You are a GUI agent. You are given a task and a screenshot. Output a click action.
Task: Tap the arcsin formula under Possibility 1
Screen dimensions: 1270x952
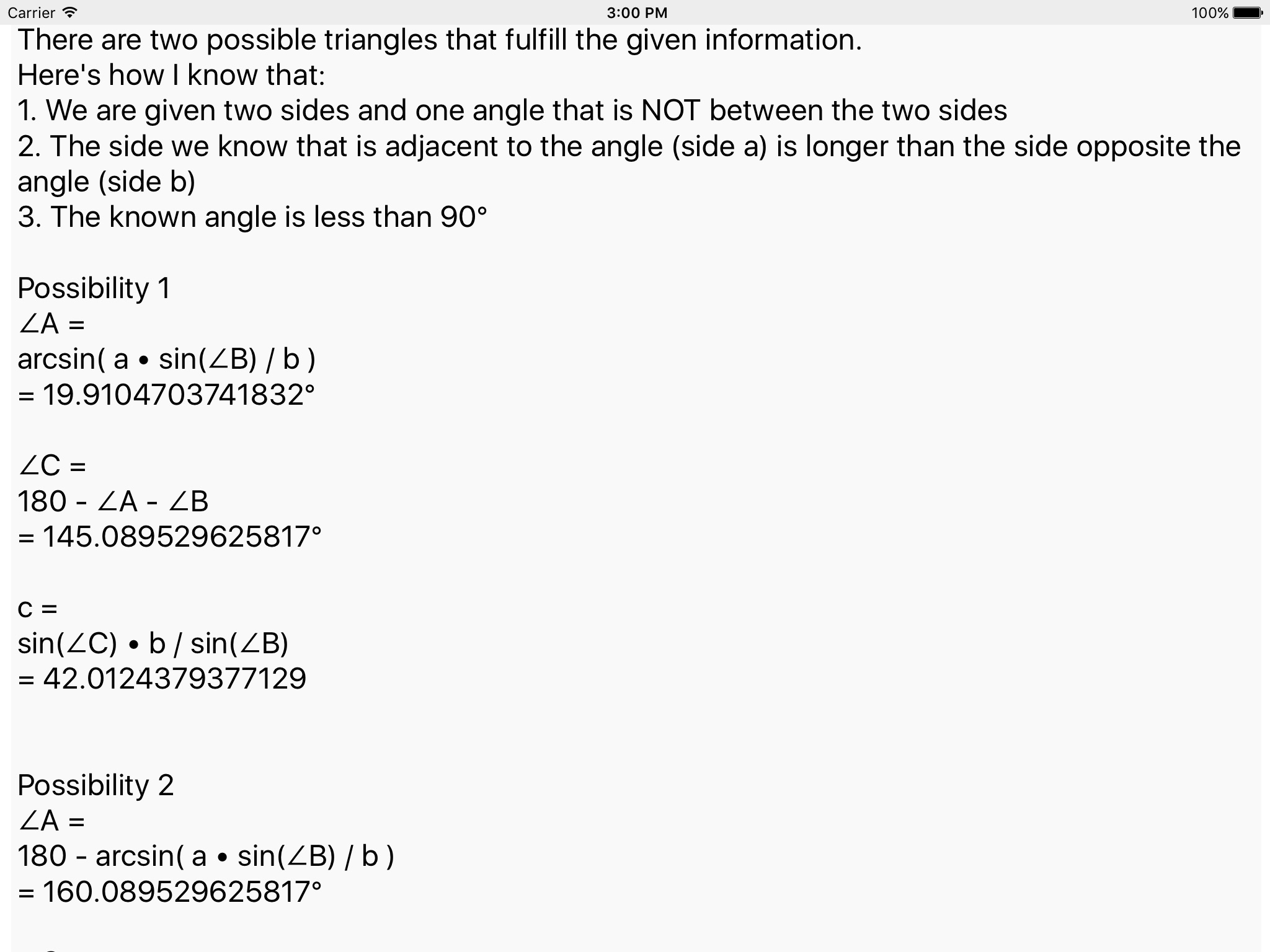coord(166,359)
